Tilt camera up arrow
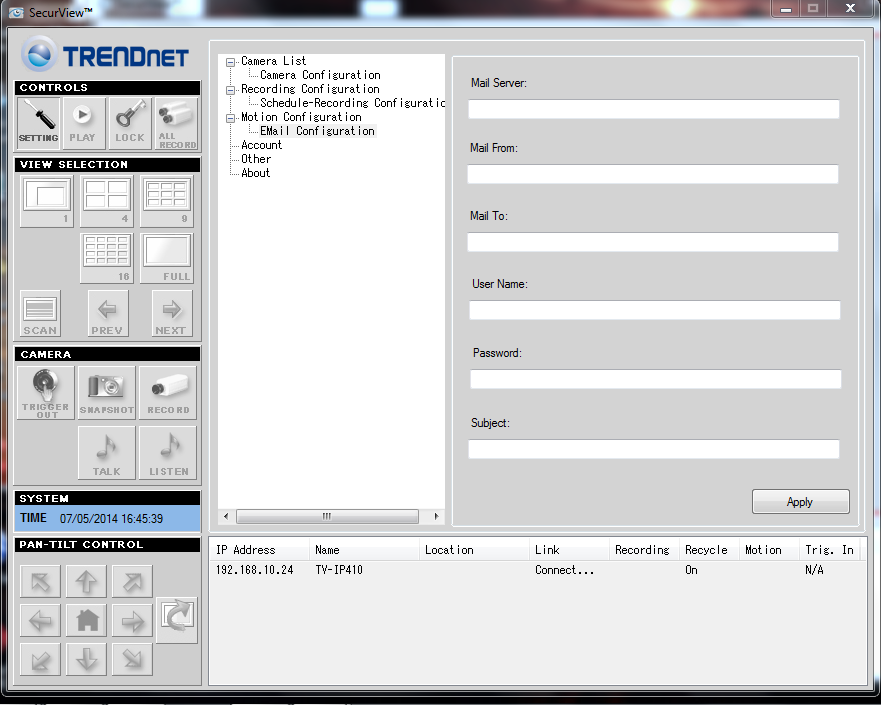 (87, 581)
